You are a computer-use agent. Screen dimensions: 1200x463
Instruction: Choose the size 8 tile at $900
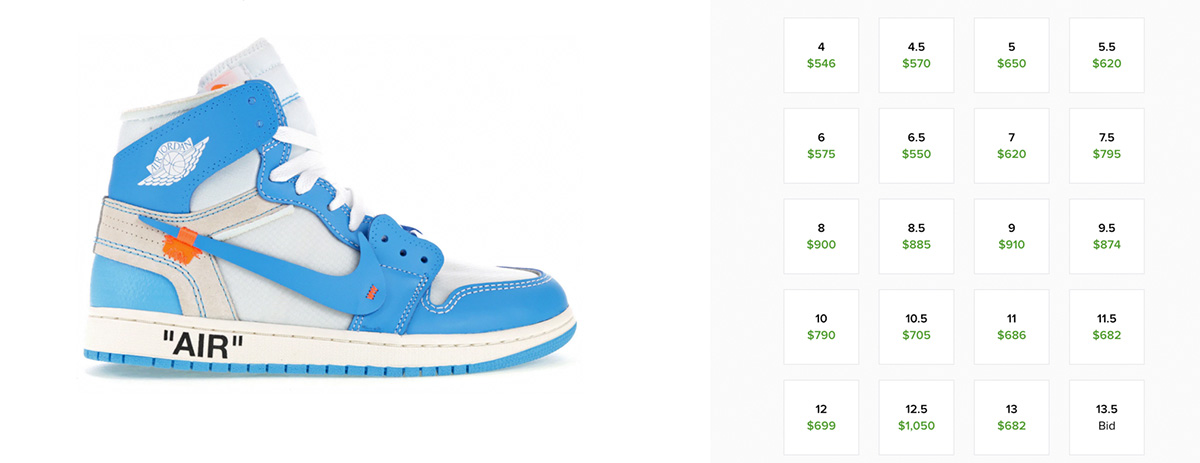point(821,236)
